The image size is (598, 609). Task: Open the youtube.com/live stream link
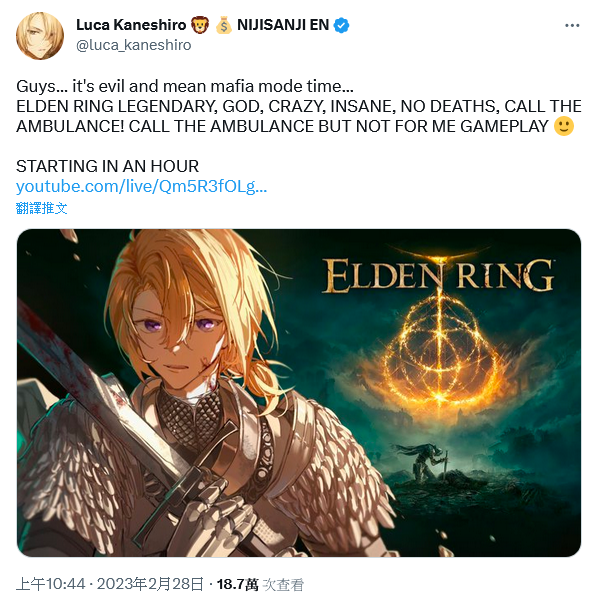[141, 186]
